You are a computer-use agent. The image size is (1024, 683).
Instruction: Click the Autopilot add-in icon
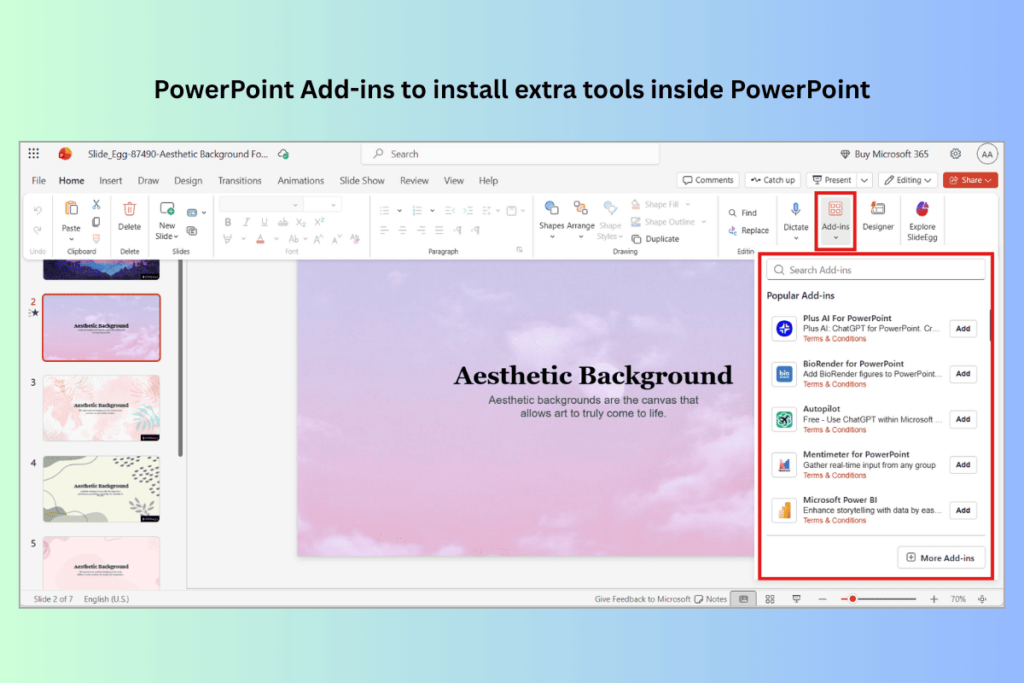pos(784,419)
